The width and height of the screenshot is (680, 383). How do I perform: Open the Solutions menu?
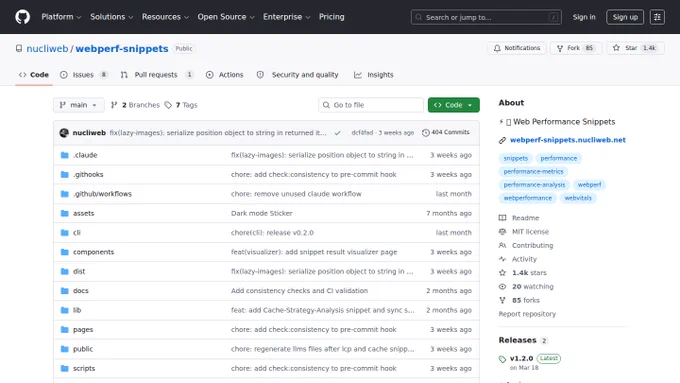pos(111,17)
